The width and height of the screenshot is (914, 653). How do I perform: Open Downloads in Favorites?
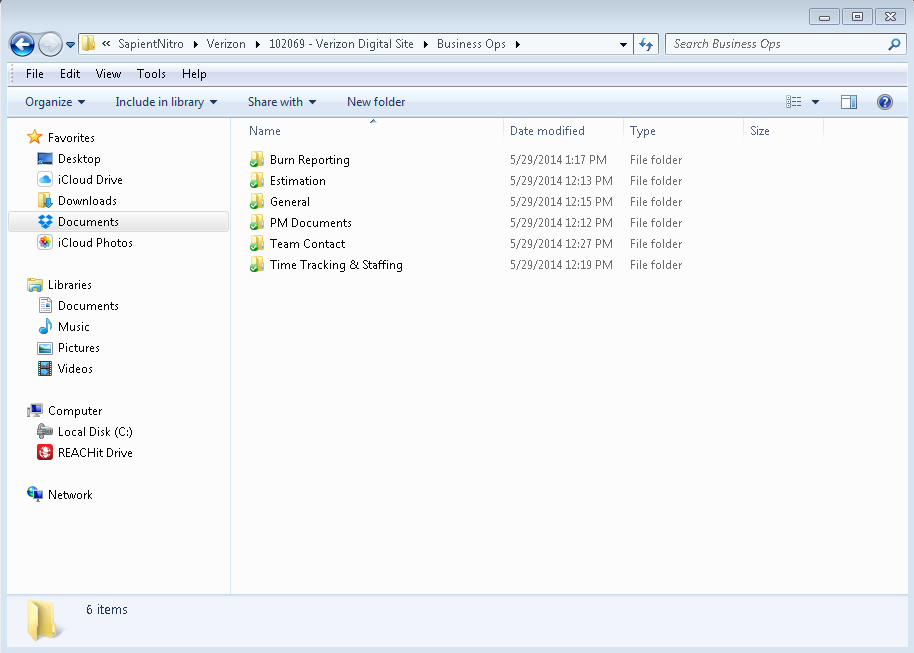click(87, 201)
